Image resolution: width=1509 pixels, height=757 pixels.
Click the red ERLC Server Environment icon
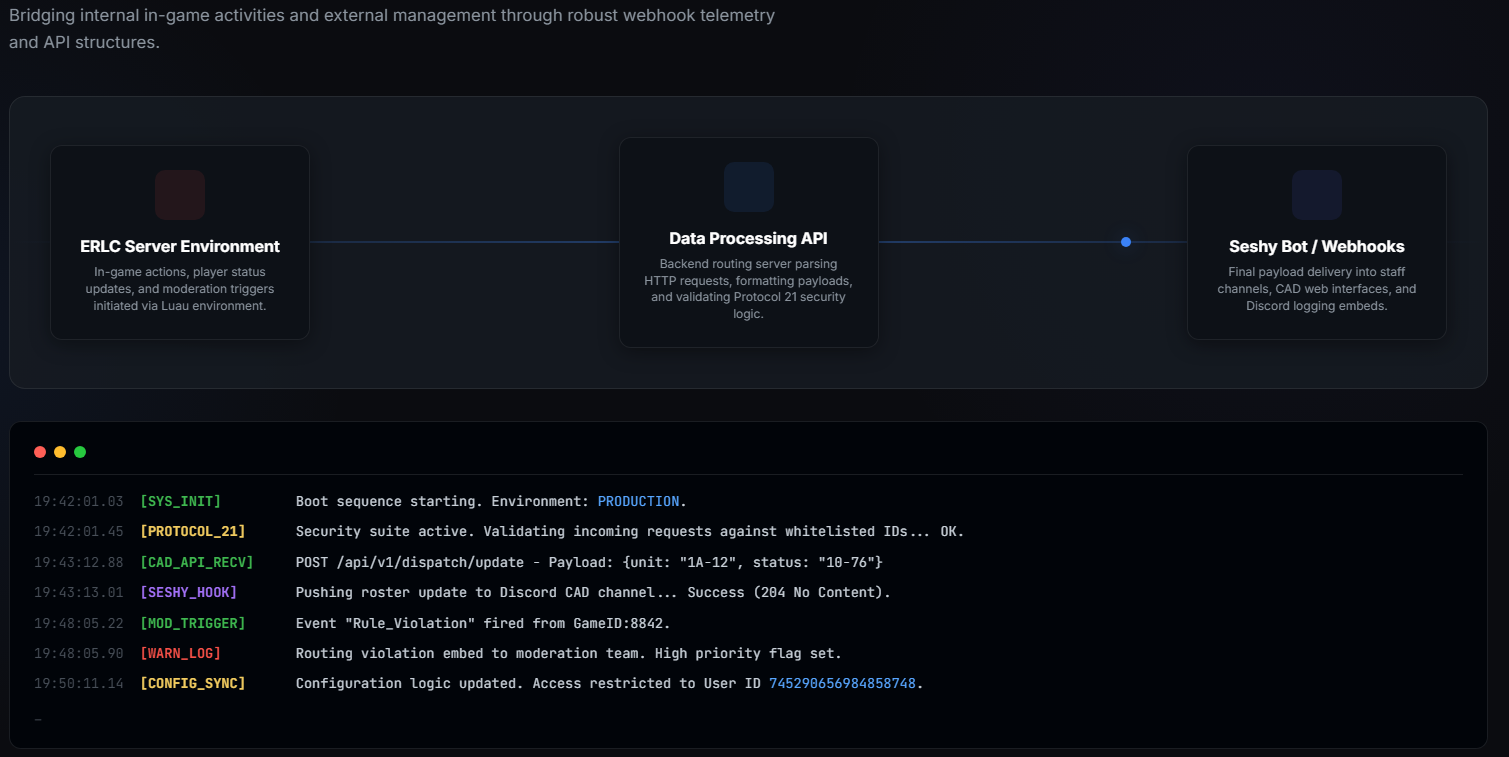tap(180, 195)
